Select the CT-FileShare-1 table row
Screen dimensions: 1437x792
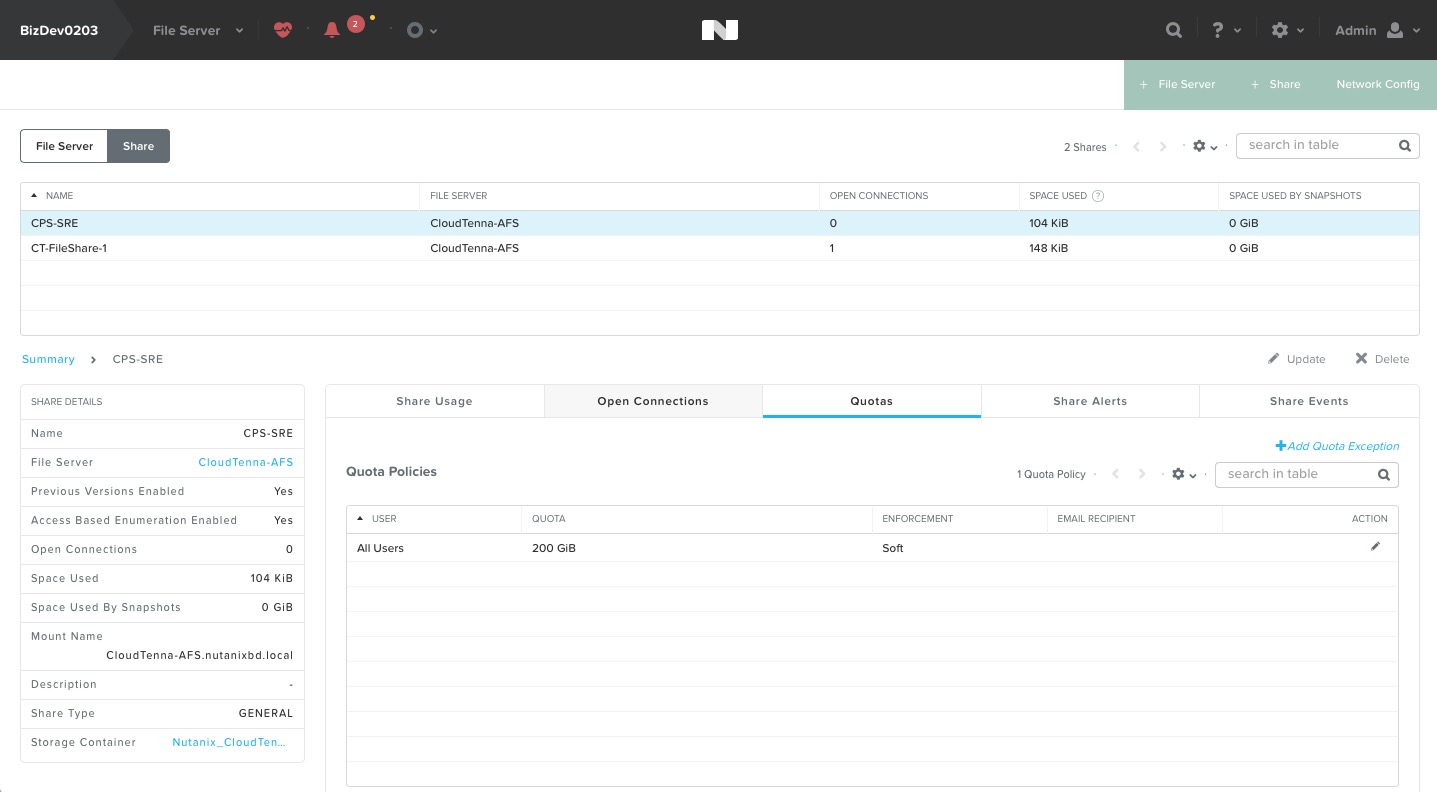[x=719, y=248]
